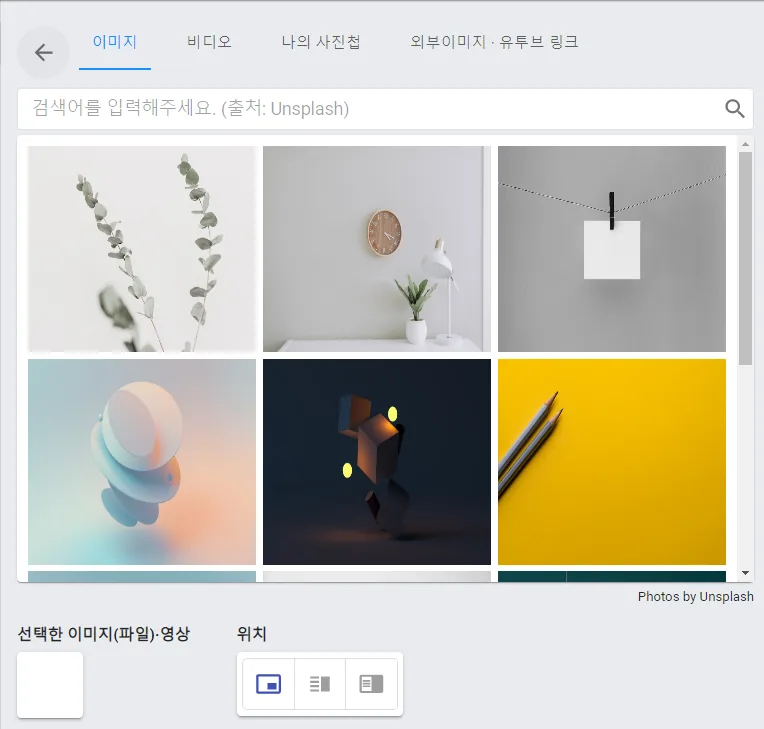Switch to the 이미지 tab
The width and height of the screenshot is (764, 729).
pos(115,42)
